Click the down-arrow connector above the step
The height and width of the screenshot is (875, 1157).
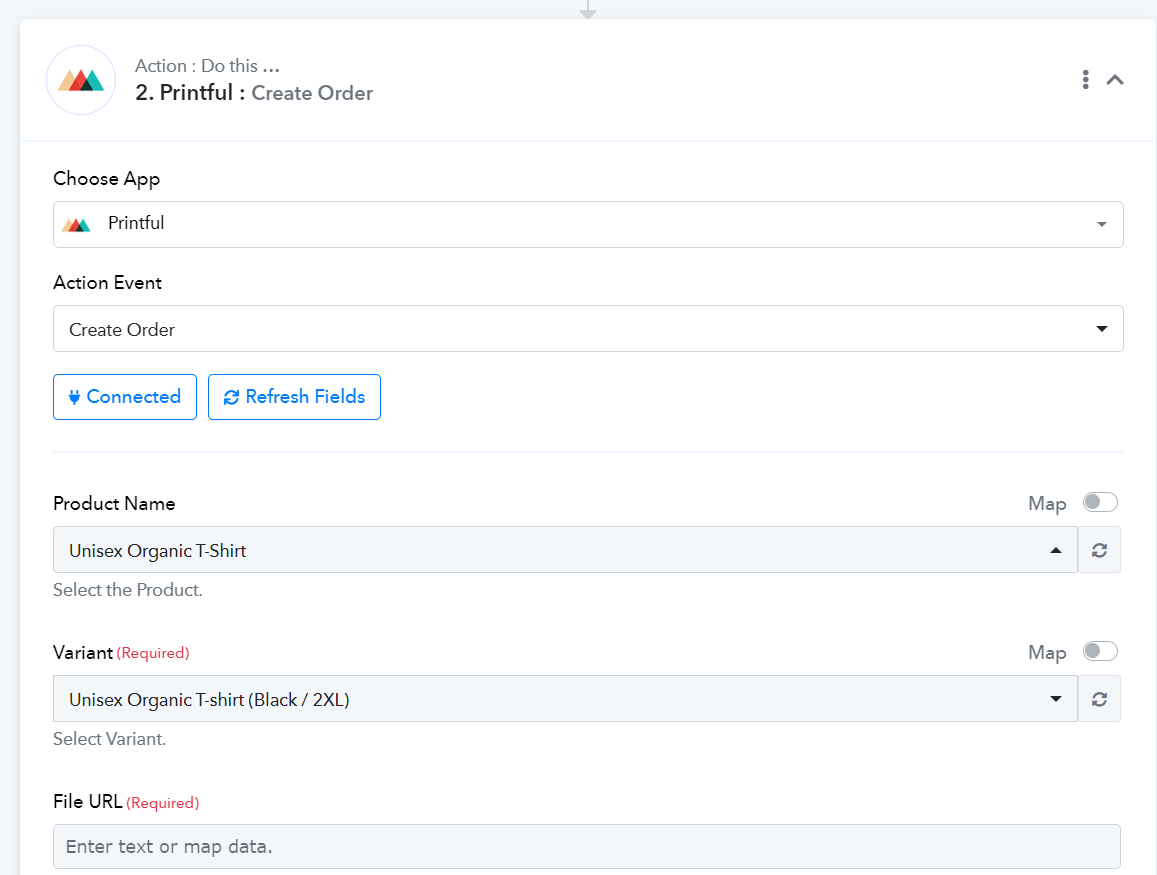click(x=588, y=9)
